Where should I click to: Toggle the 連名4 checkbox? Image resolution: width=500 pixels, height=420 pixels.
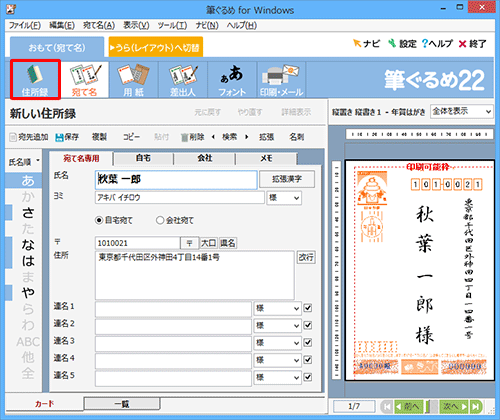coord(308,360)
